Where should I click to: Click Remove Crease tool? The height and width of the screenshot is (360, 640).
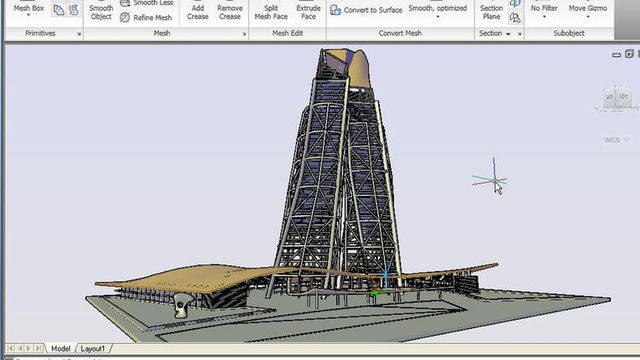coord(229,12)
